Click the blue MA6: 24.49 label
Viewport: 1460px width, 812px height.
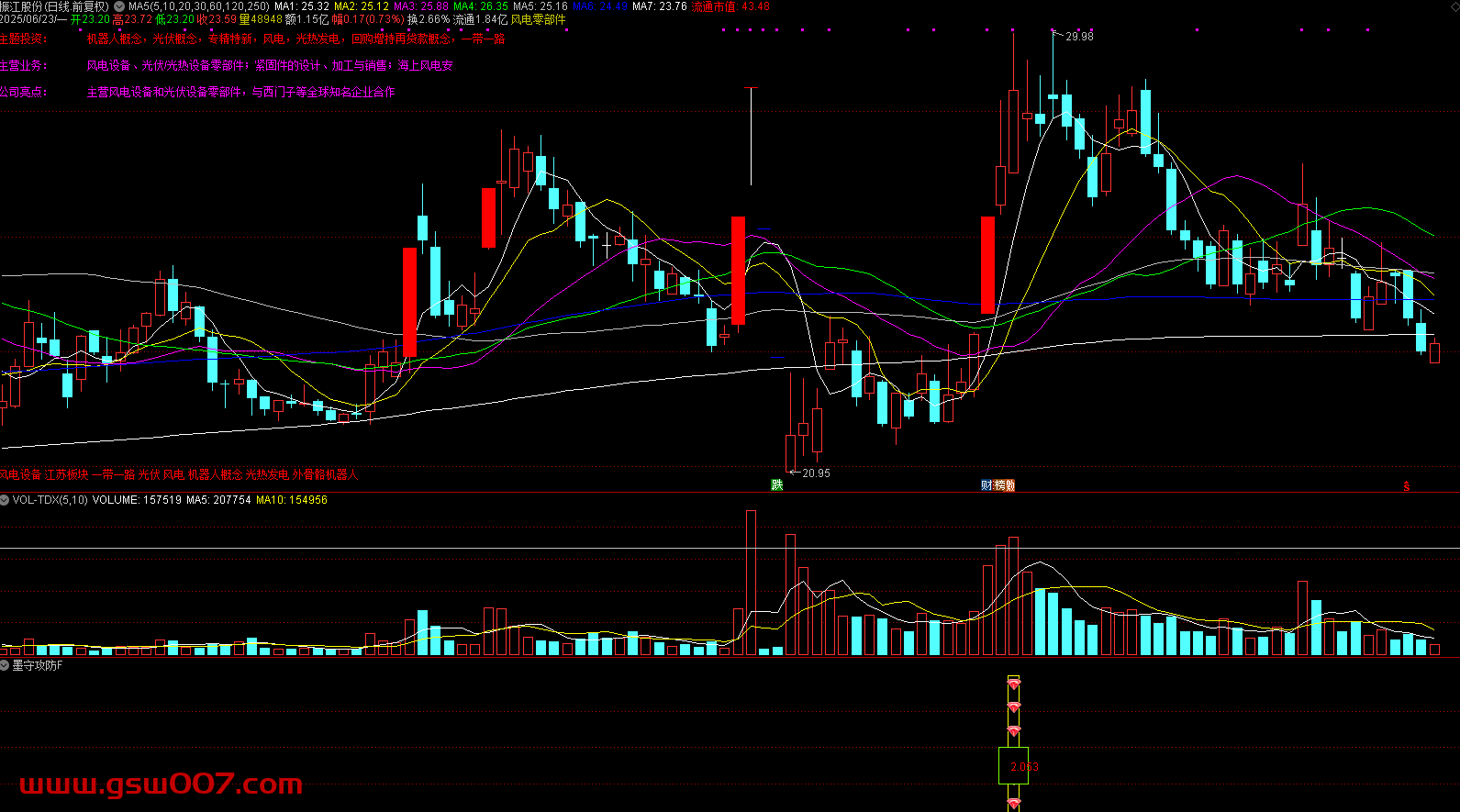coord(600,6)
